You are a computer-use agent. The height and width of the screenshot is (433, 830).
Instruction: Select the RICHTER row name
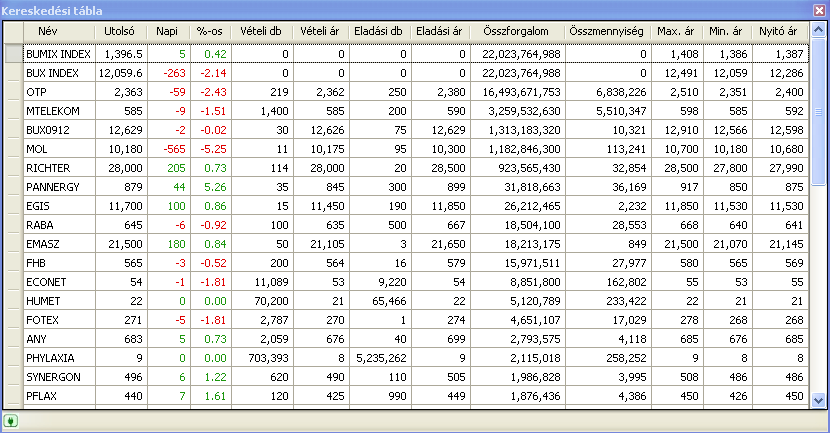click(x=48, y=168)
